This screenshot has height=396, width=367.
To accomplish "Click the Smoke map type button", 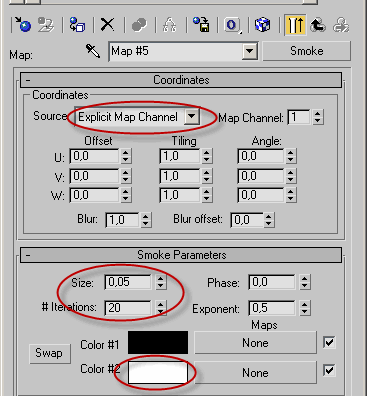I will [x=307, y=51].
